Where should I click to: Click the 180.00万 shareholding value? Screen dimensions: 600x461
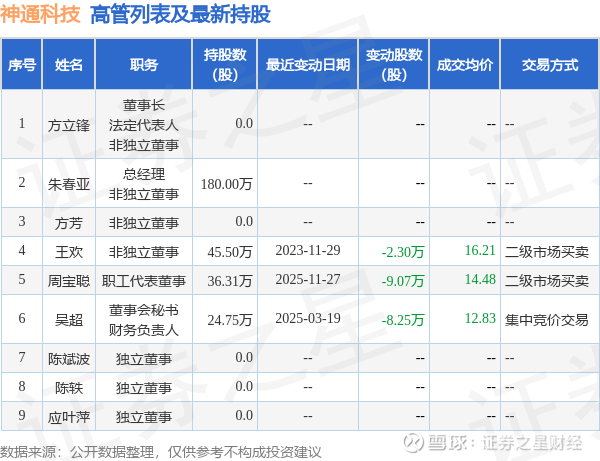(x=227, y=184)
